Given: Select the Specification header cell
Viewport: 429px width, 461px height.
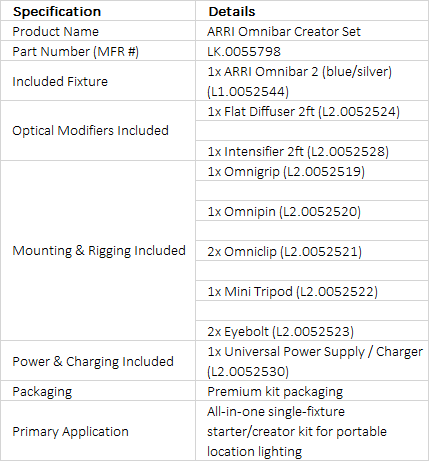Looking at the screenshot, I should (x=98, y=11).
